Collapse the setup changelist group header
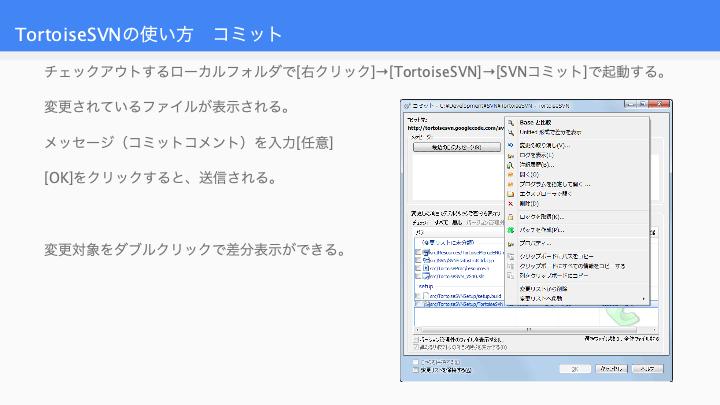Screen dimensions: 720x405 (x=426, y=286)
